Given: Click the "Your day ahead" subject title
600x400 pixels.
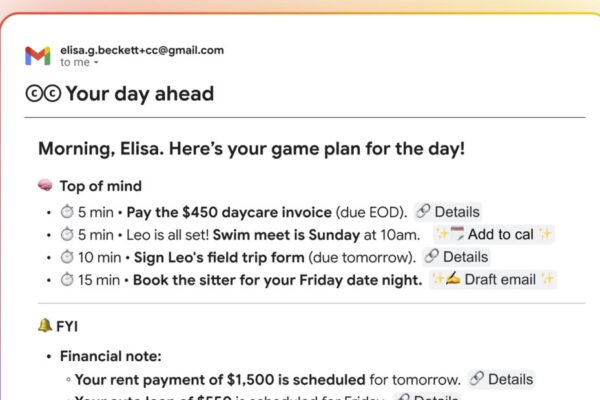Looking at the screenshot, I should 139,95.
